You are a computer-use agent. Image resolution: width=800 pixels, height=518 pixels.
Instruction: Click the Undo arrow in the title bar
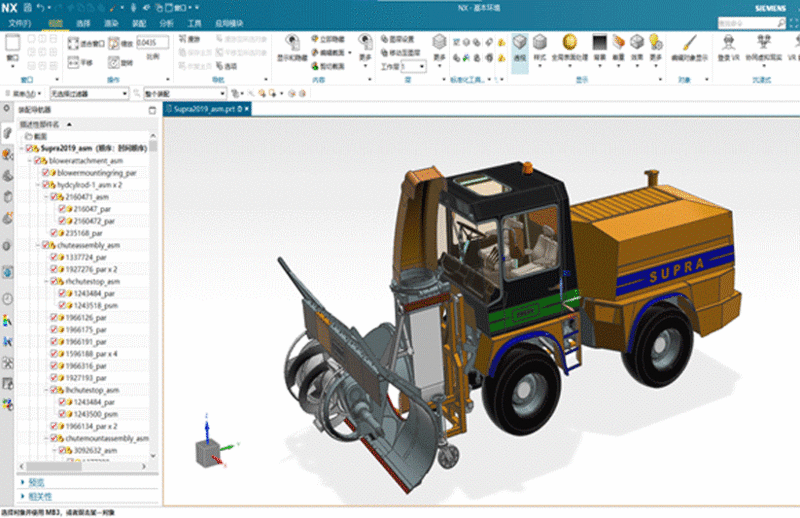(40, 8)
